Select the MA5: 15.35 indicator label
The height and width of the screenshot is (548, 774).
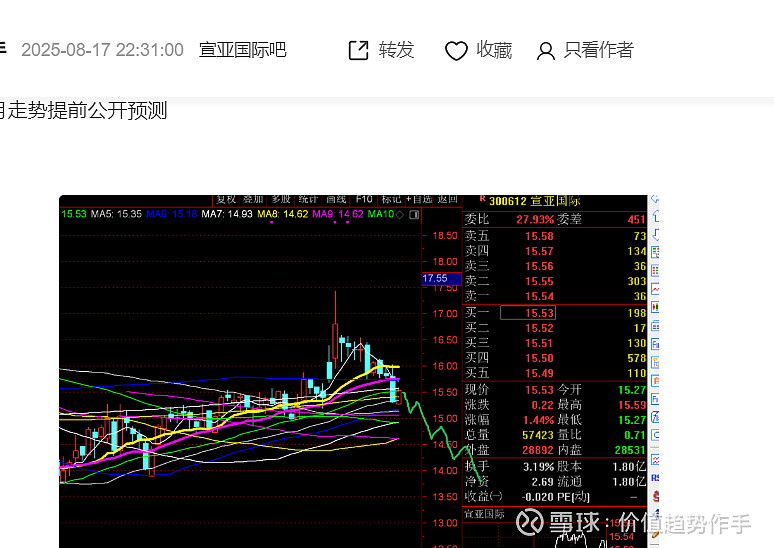(x=116, y=214)
